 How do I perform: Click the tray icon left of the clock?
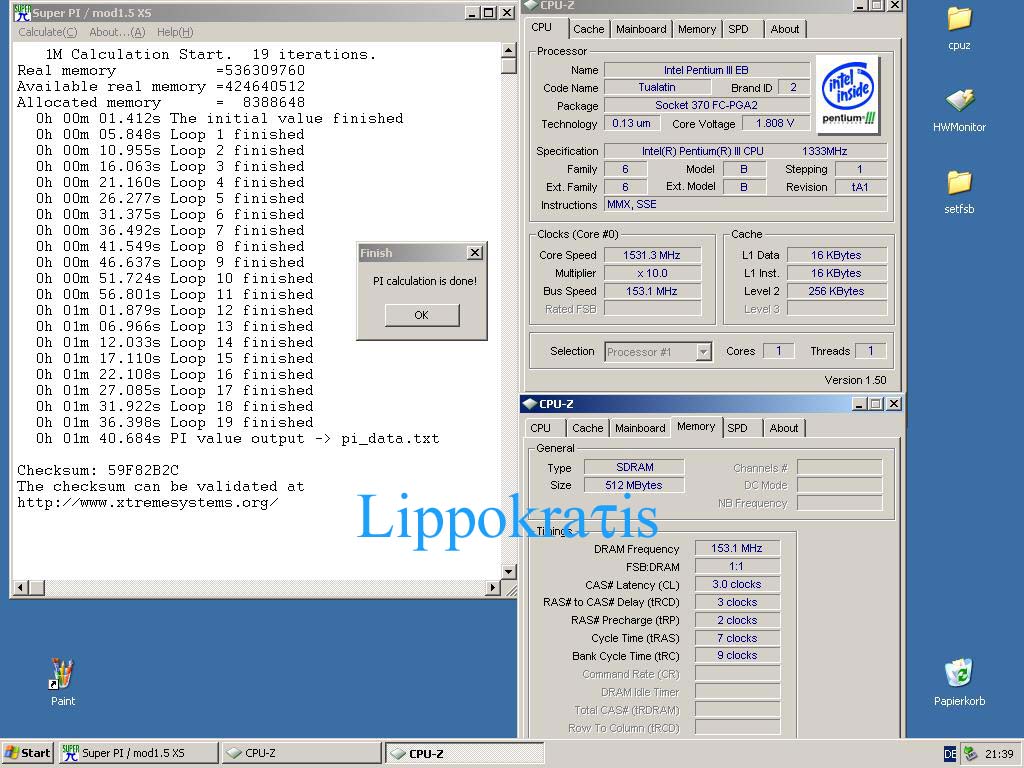(971, 754)
